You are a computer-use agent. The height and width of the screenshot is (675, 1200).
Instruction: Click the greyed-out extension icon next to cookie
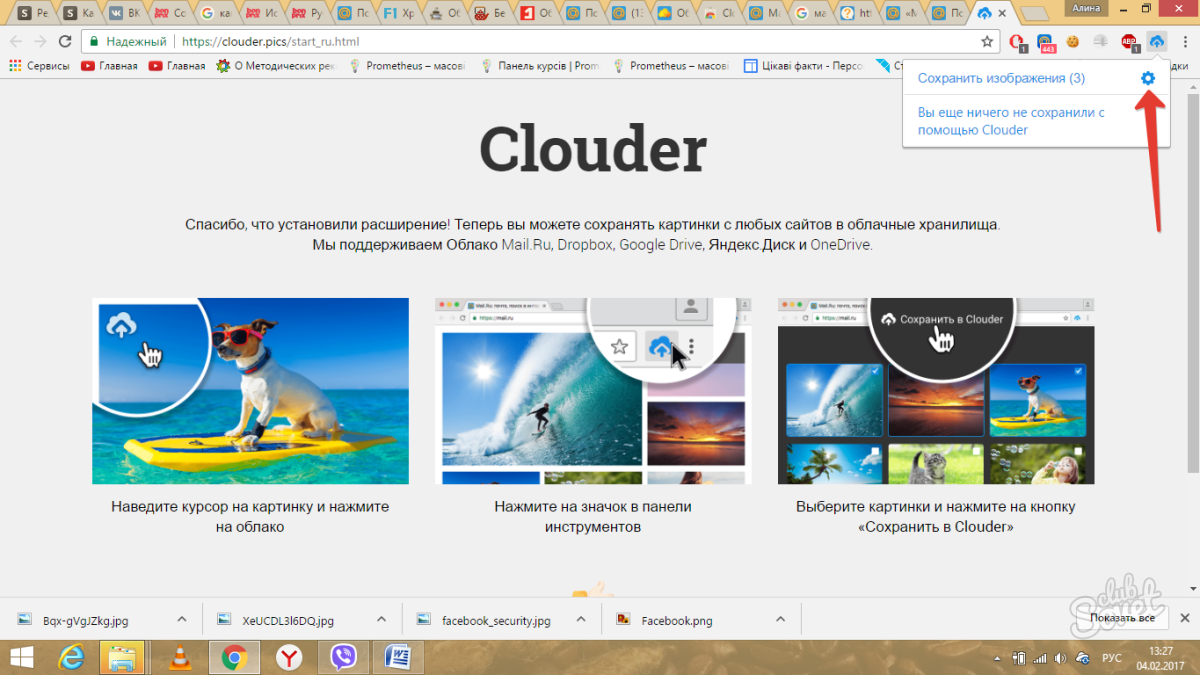[x=1101, y=42]
